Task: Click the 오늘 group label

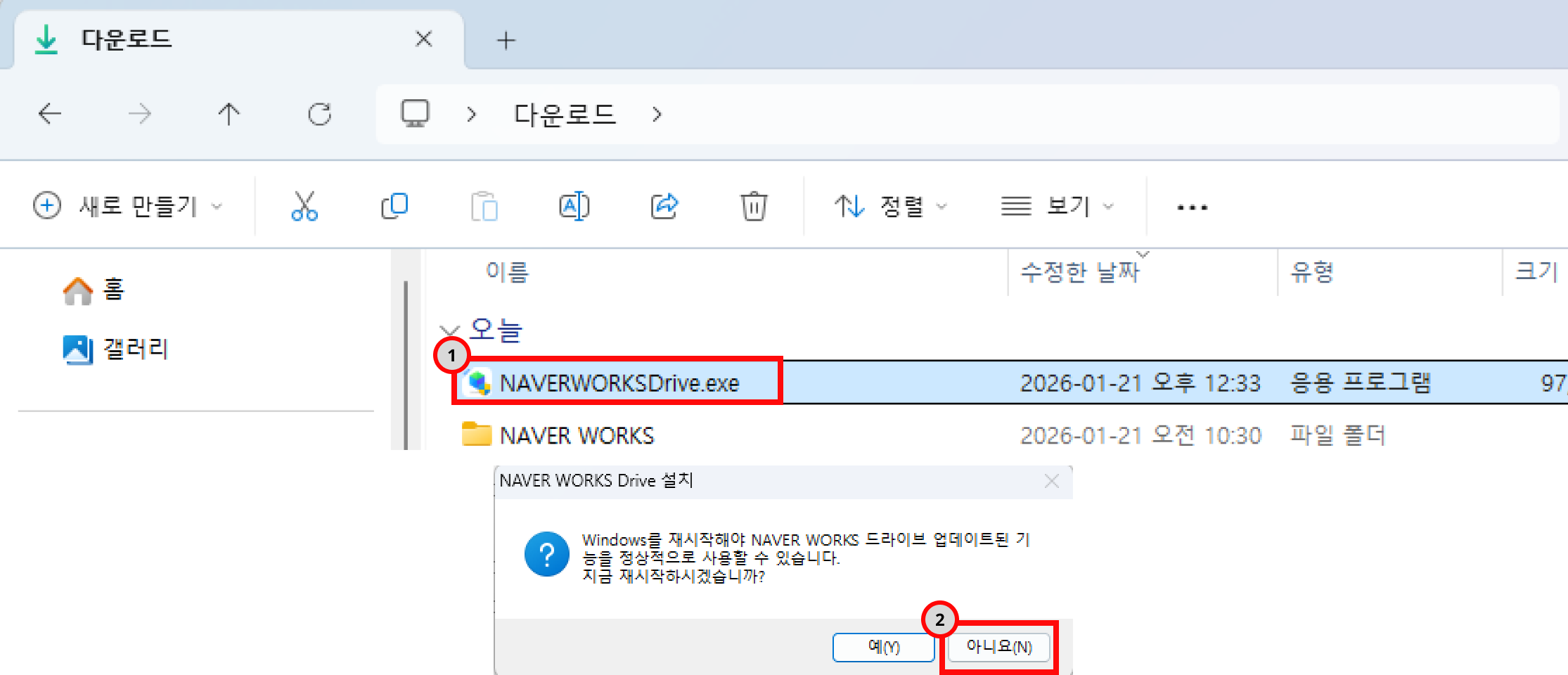Action: [496, 330]
